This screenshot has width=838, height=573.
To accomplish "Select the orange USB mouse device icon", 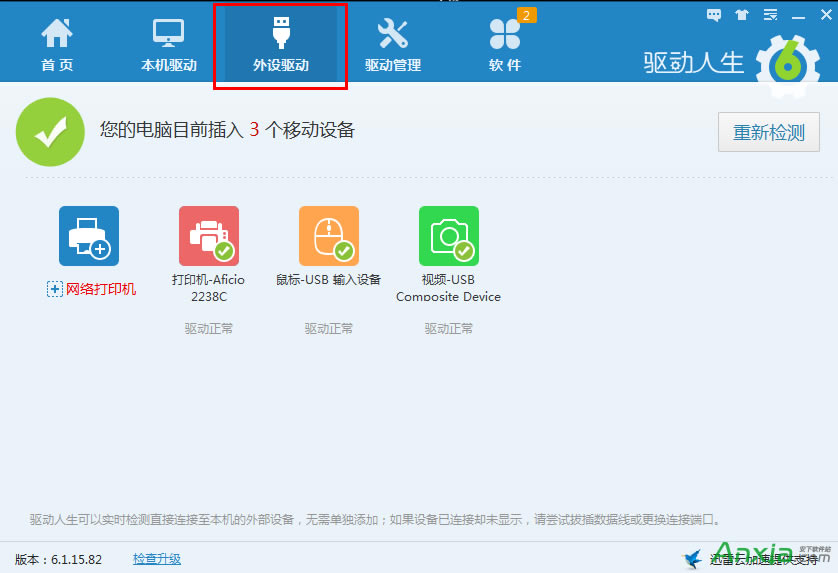I will coord(329,236).
